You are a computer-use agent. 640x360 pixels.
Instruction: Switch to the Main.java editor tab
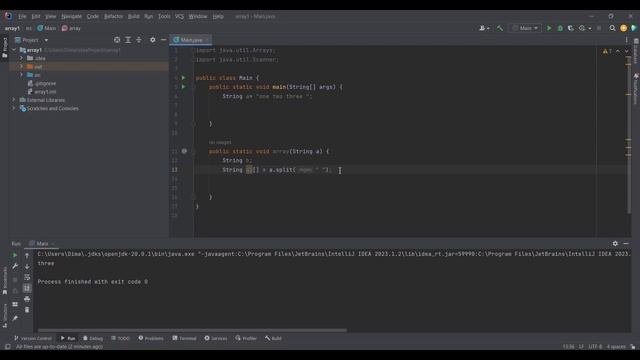pos(191,40)
